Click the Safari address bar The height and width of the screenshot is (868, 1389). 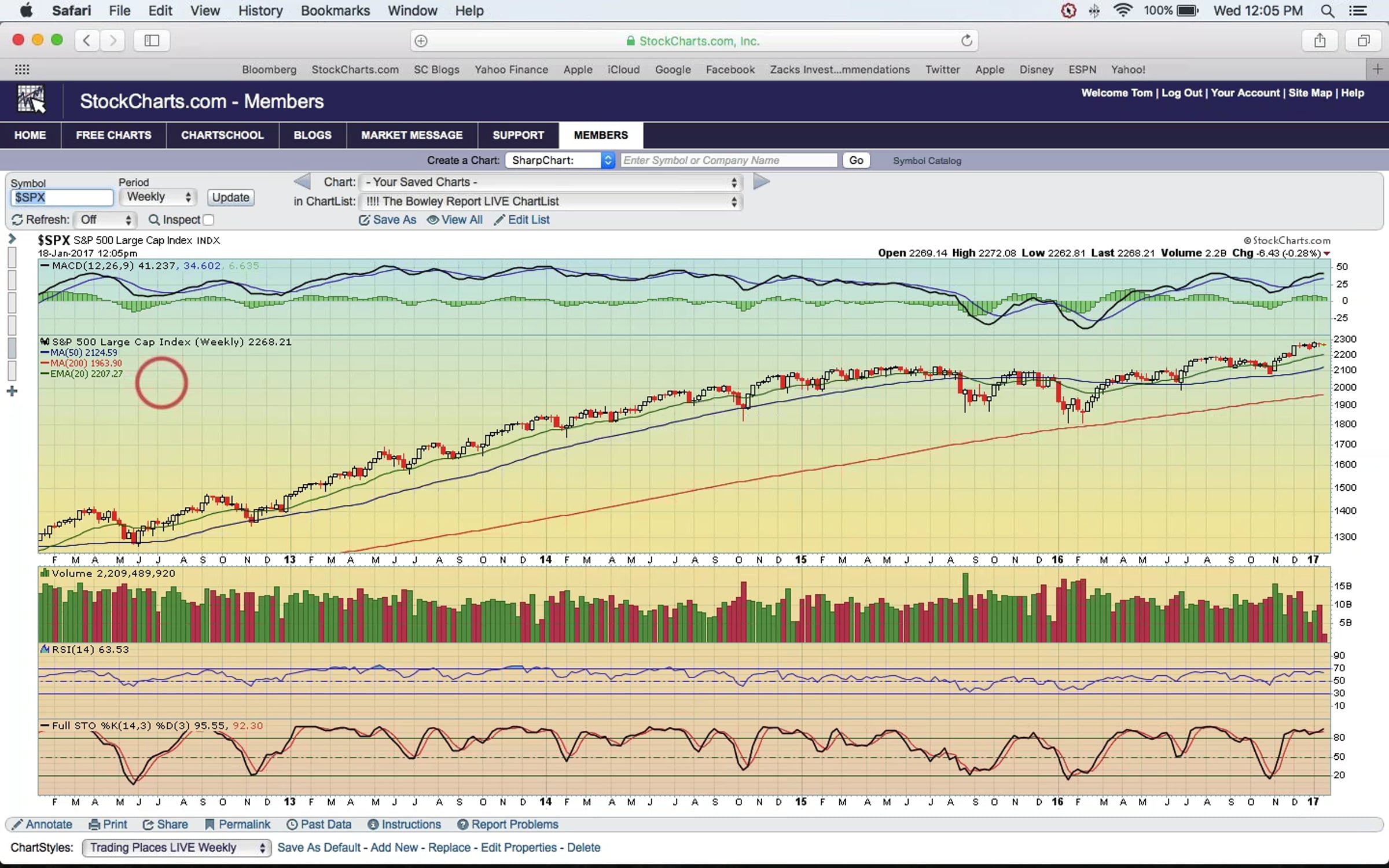[694, 41]
